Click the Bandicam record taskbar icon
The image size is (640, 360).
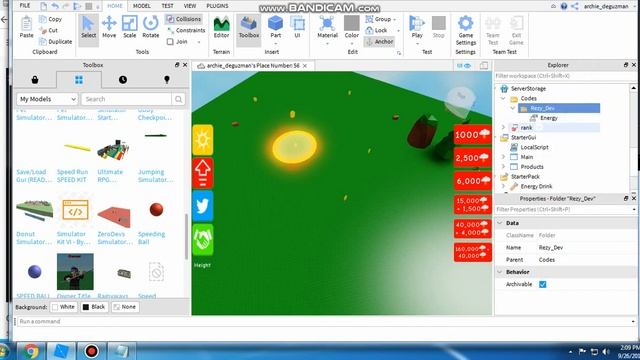91,351
